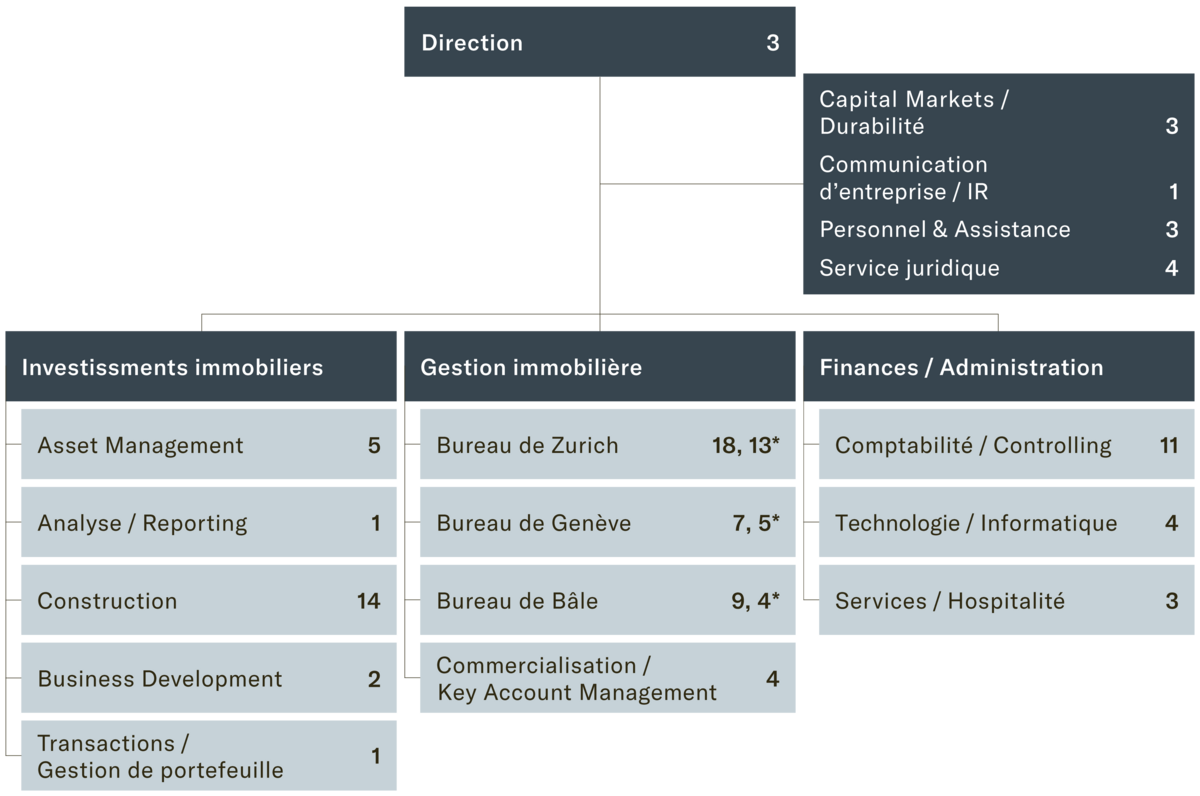This screenshot has width=1200, height=796.
Task: Select the Capital Markets / Durabilité entry
Action: tap(998, 113)
